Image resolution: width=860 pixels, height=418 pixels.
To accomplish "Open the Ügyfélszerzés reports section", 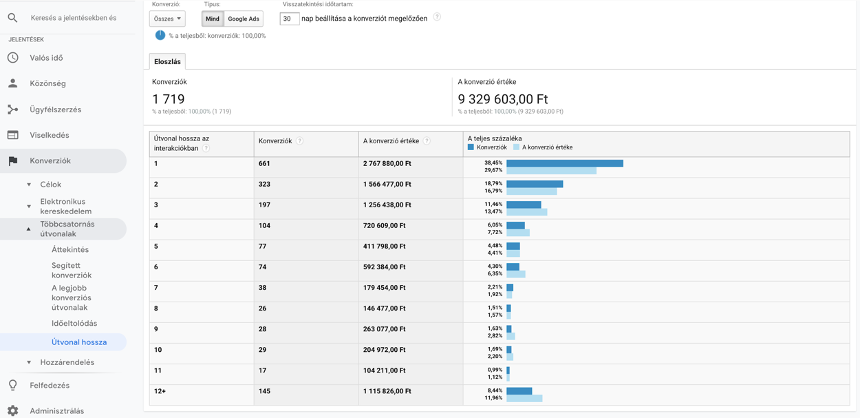I will point(55,110).
